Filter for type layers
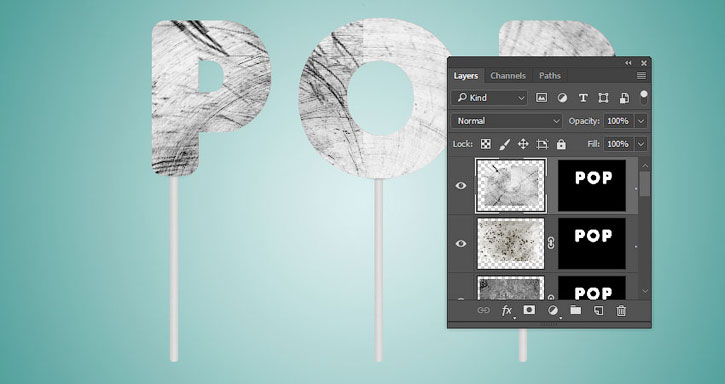The image size is (725, 384). click(583, 98)
